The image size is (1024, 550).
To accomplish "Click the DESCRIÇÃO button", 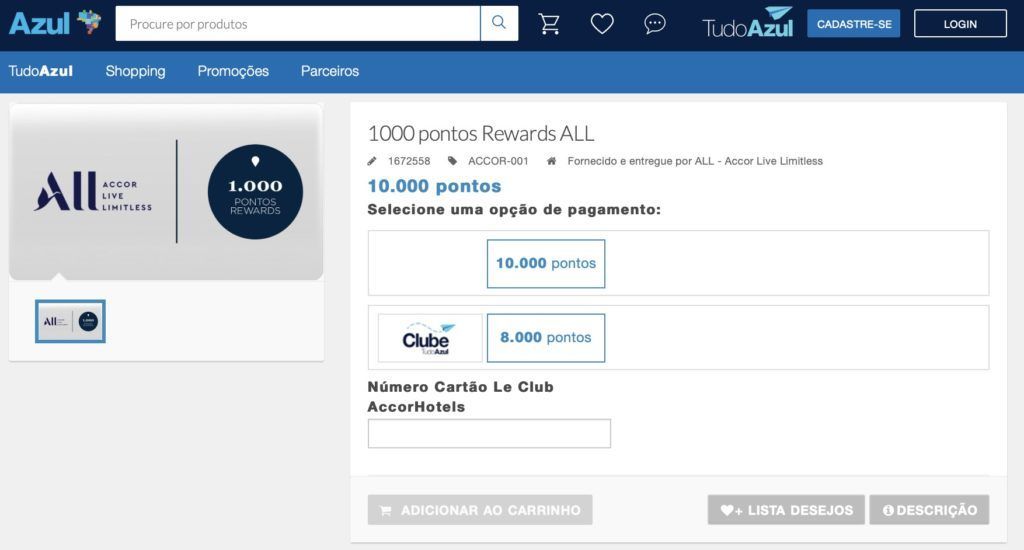I will coord(929,510).
